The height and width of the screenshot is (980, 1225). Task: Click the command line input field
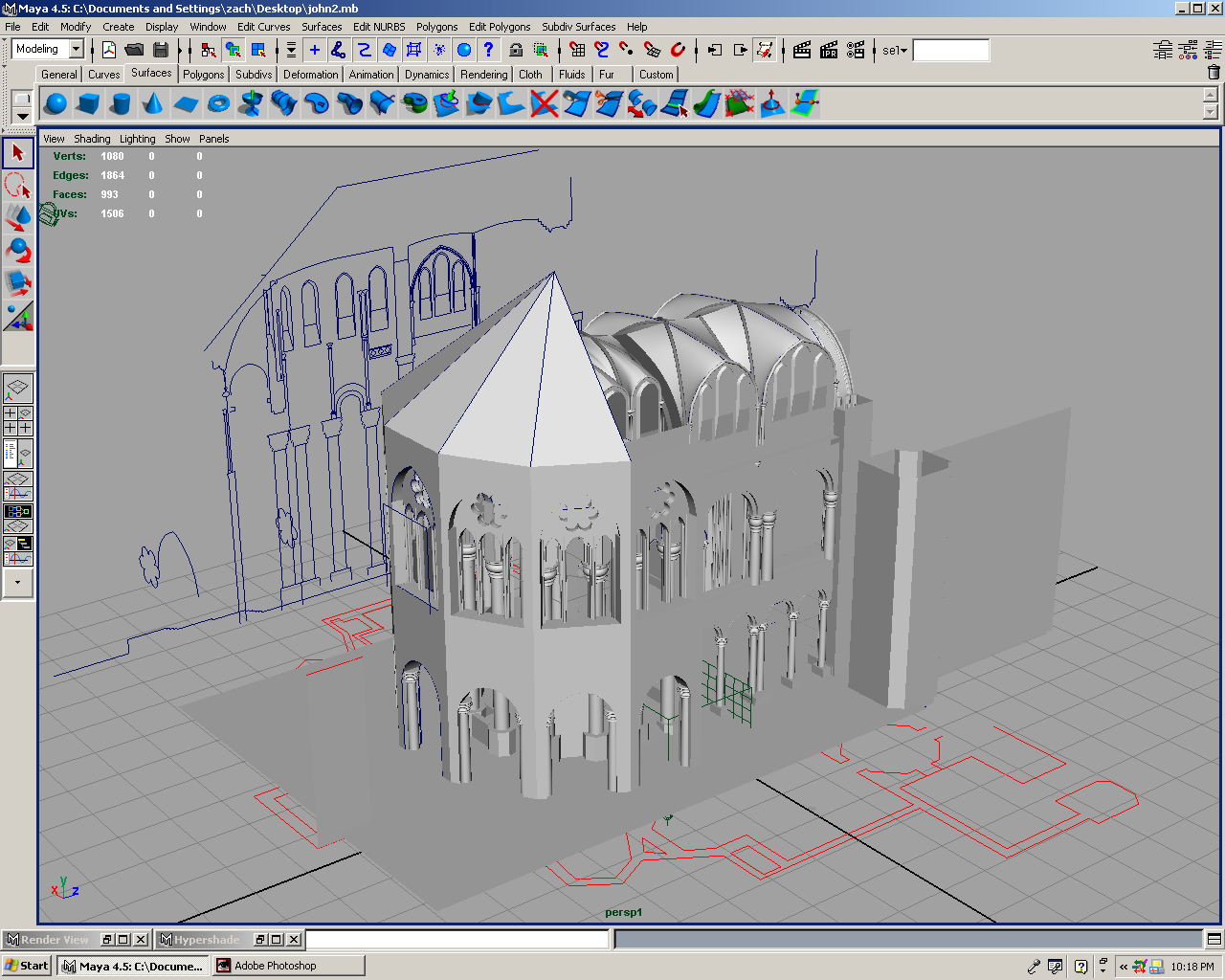(457, 940)
